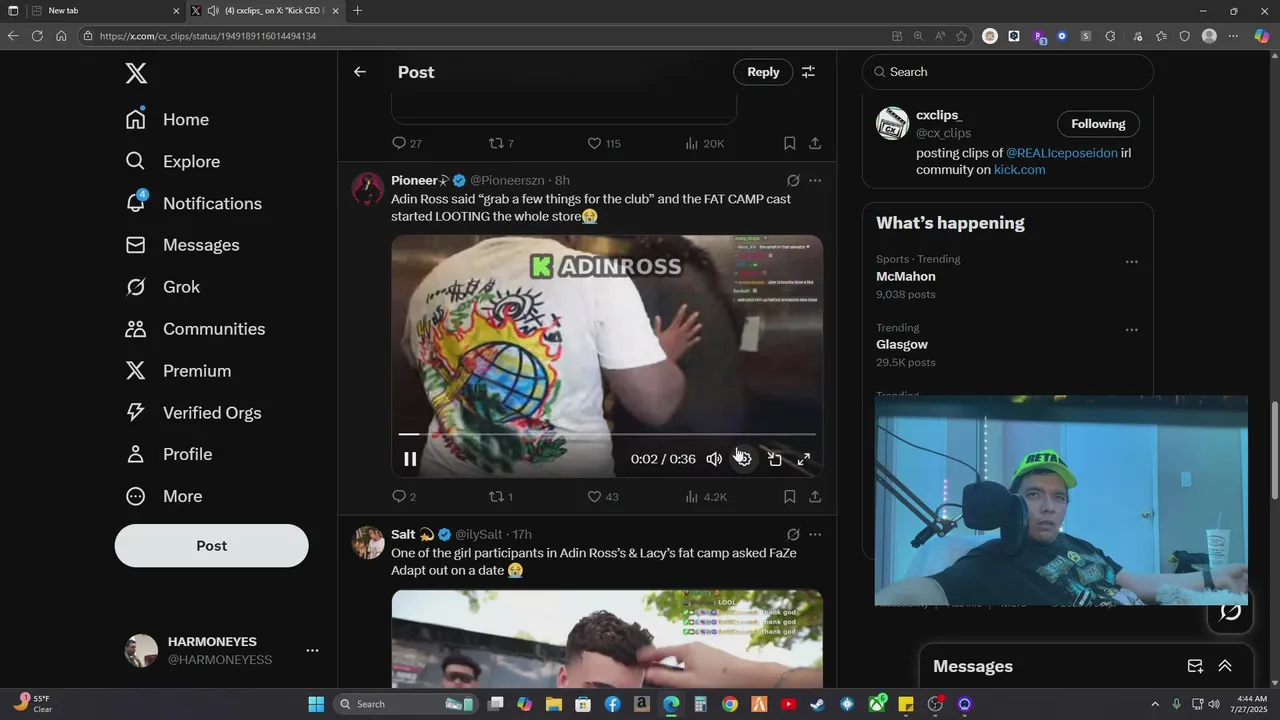Click Grok icon on Pioneer post
This screenshot has height=720, width=1280.
(793, 181)
